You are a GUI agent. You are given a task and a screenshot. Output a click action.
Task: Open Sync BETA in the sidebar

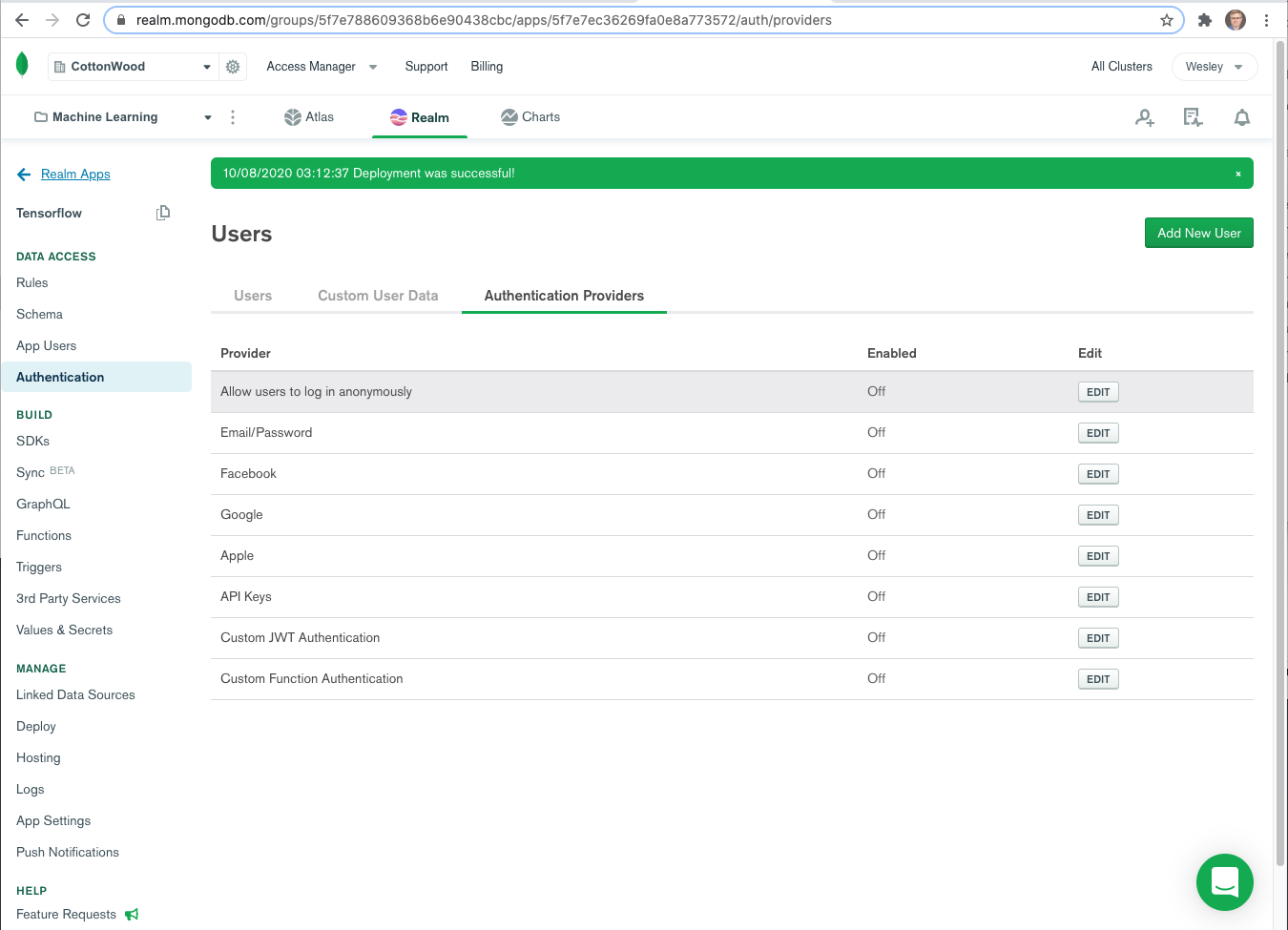coord(46,472)
